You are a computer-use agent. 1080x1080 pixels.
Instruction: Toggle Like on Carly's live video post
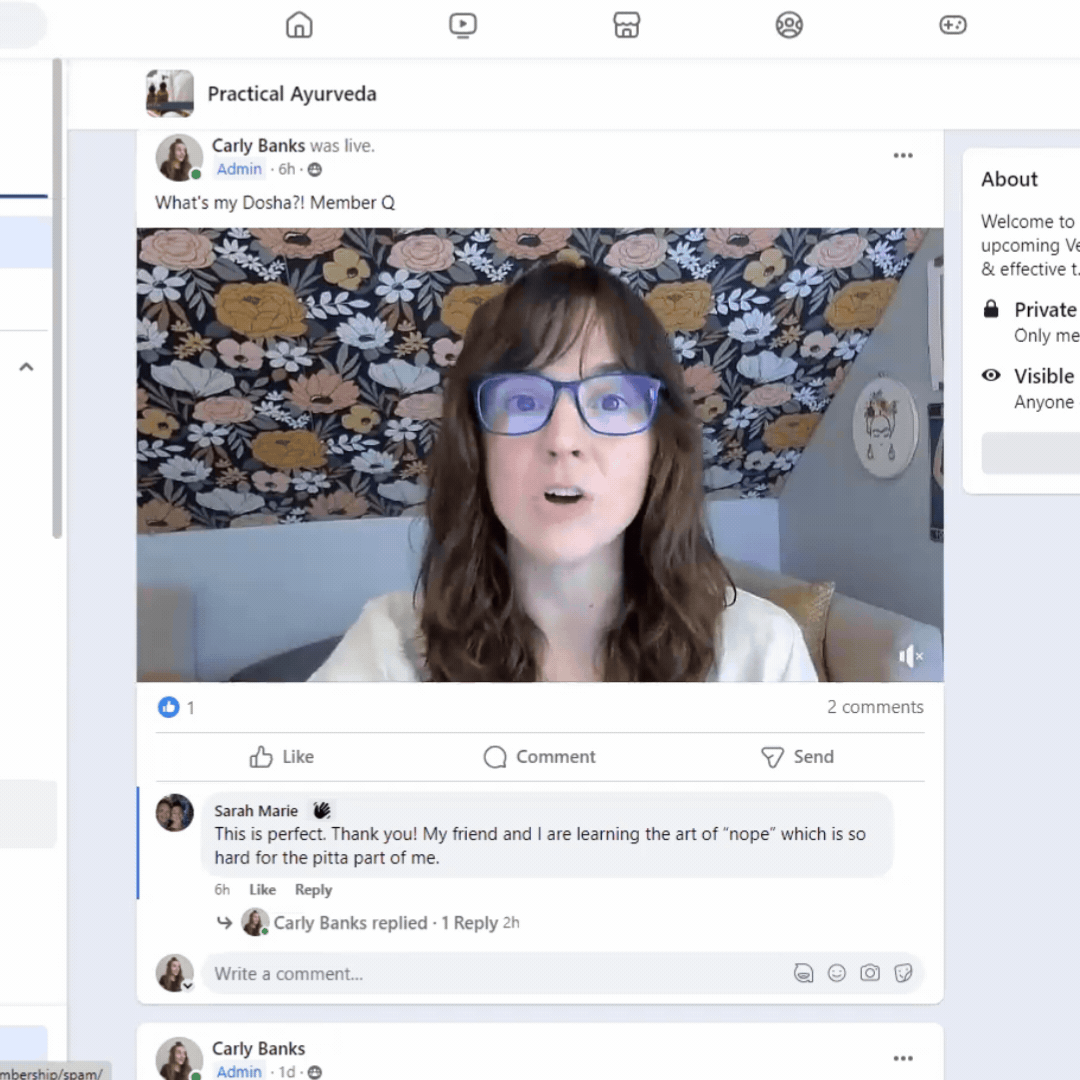click(282, 757)
